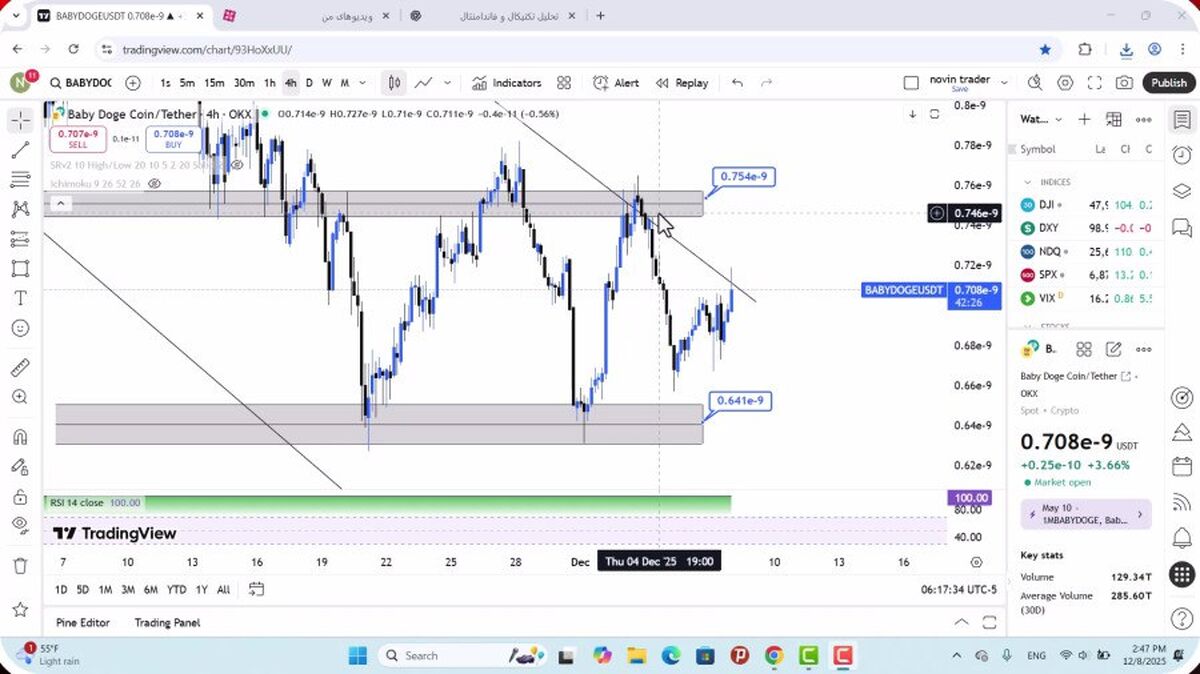Open the favorites star at toolbar bottom
1200x674 pixels.
coord(20,609)
